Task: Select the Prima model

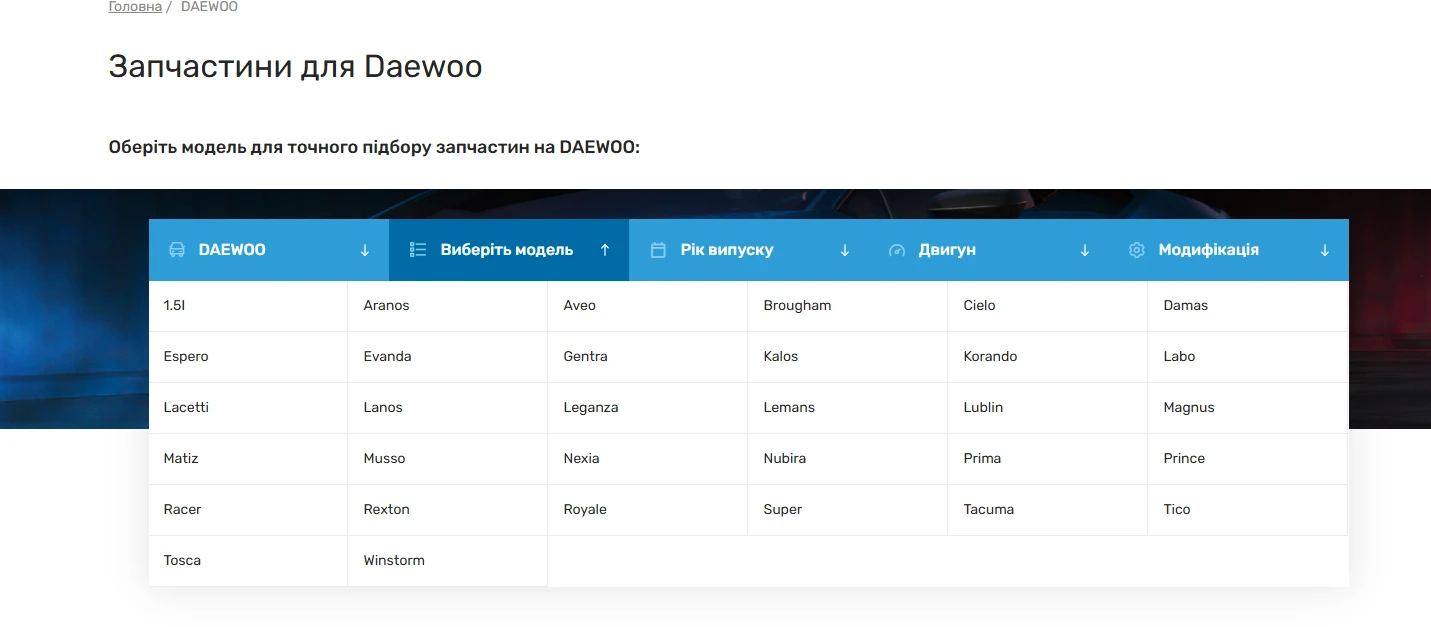Action: click(x=1048, y=459)
